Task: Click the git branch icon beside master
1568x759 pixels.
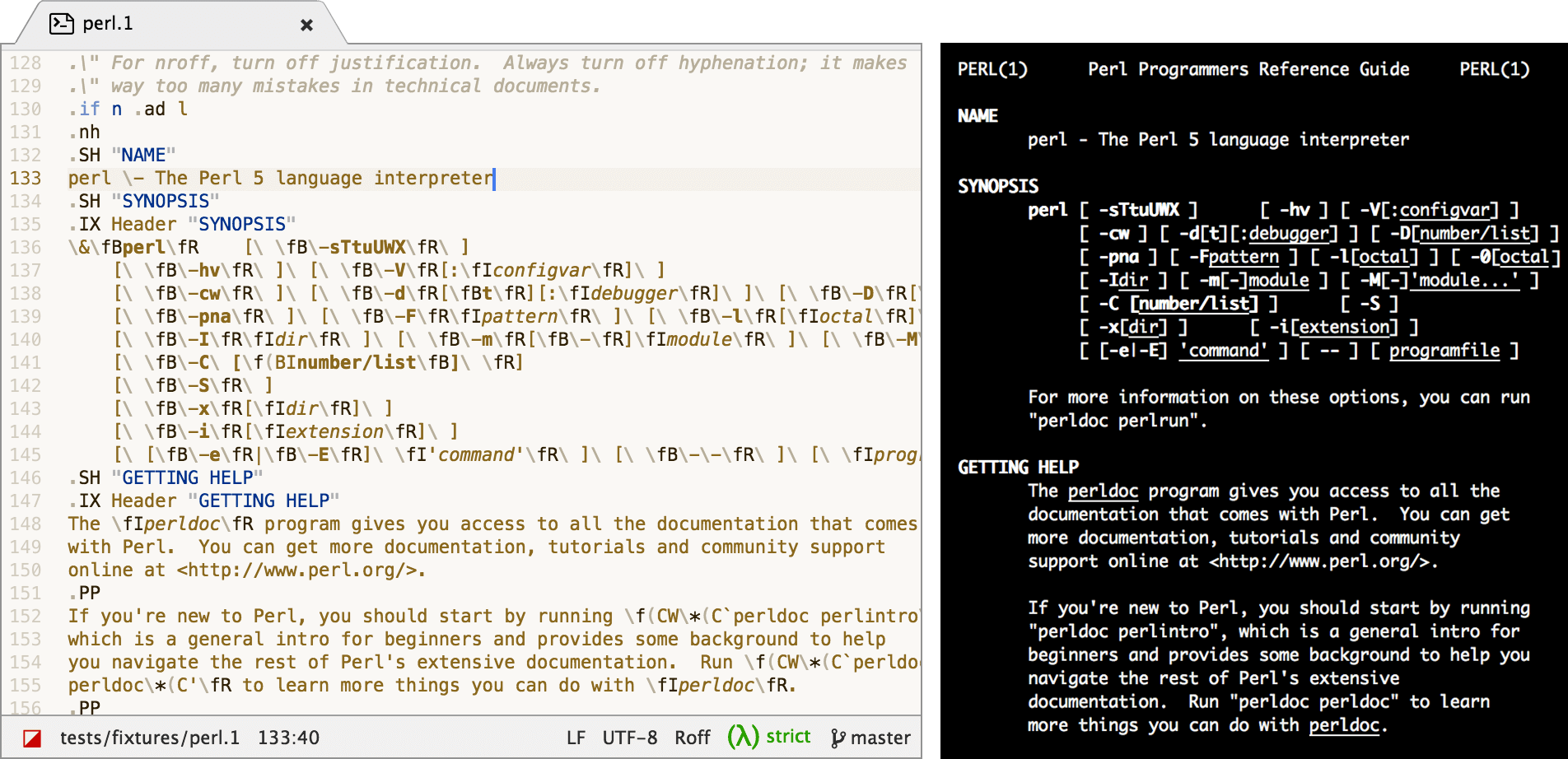Action: pos(838,738)
